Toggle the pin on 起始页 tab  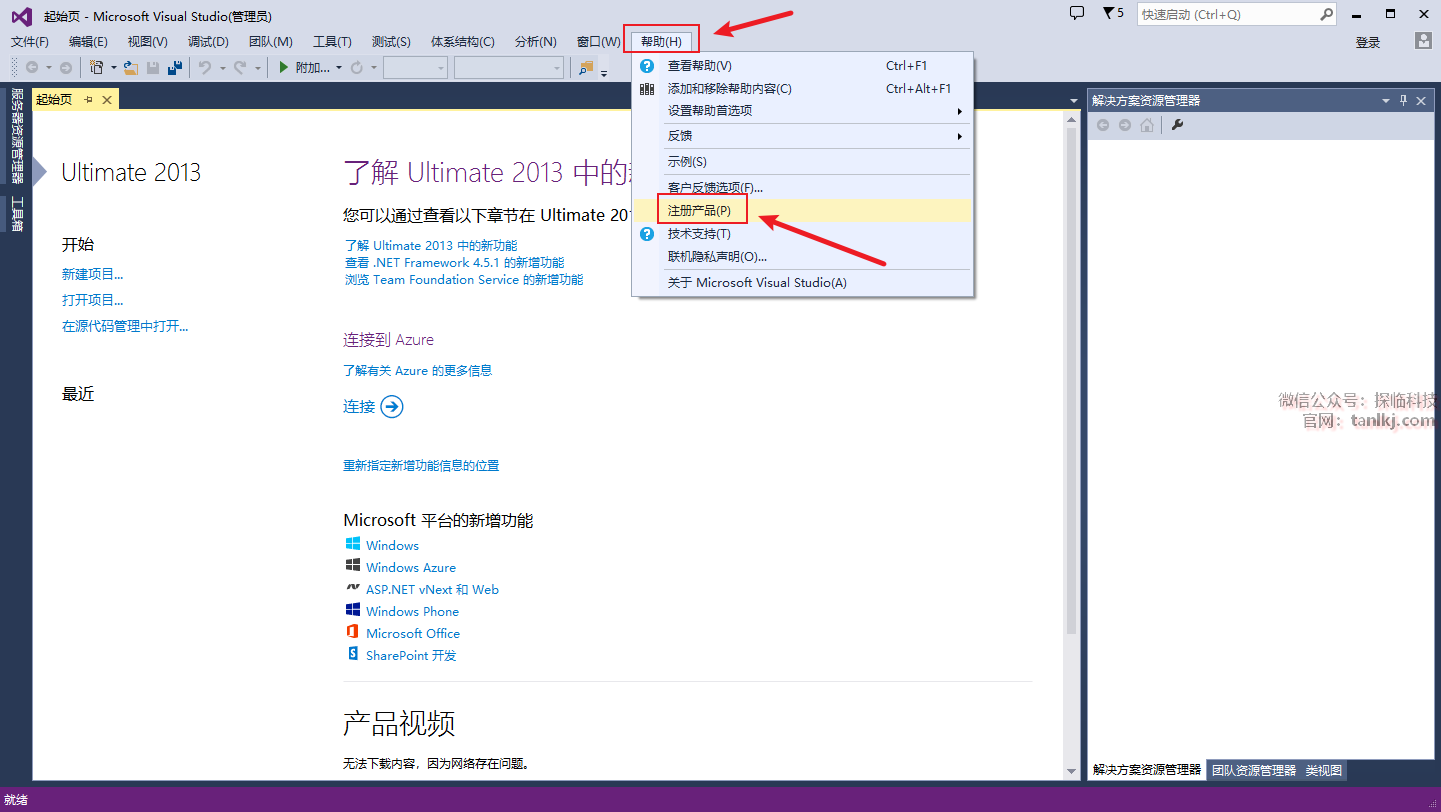click(x=88, y=99)
